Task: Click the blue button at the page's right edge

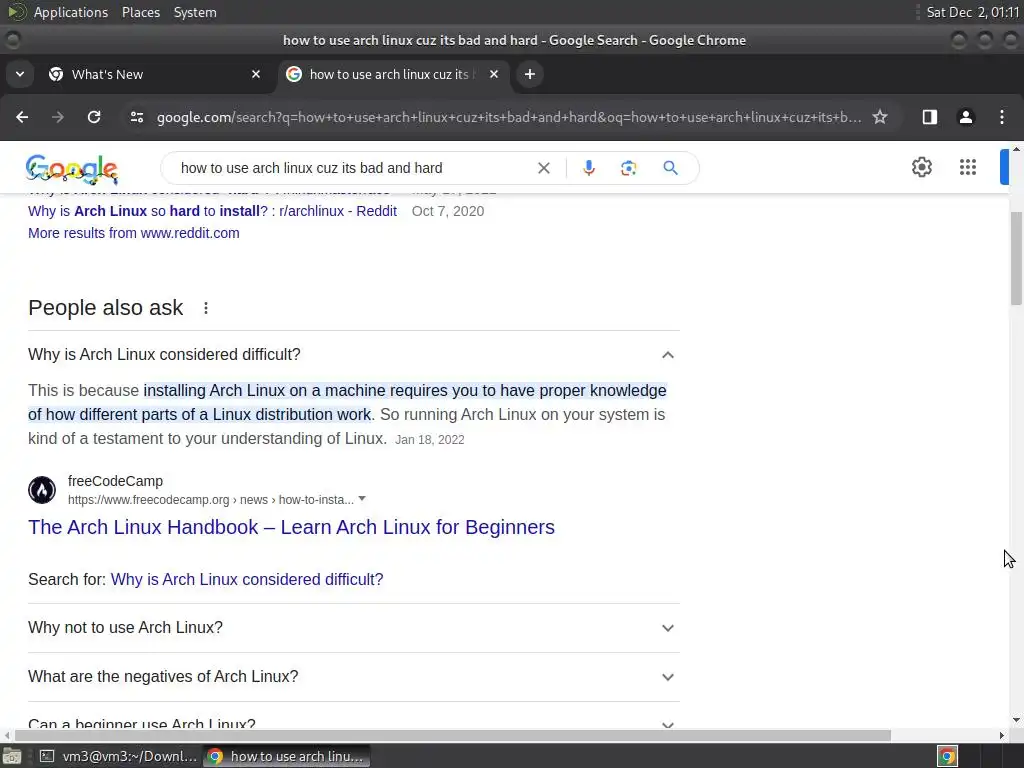Action: coord(1004,167)
